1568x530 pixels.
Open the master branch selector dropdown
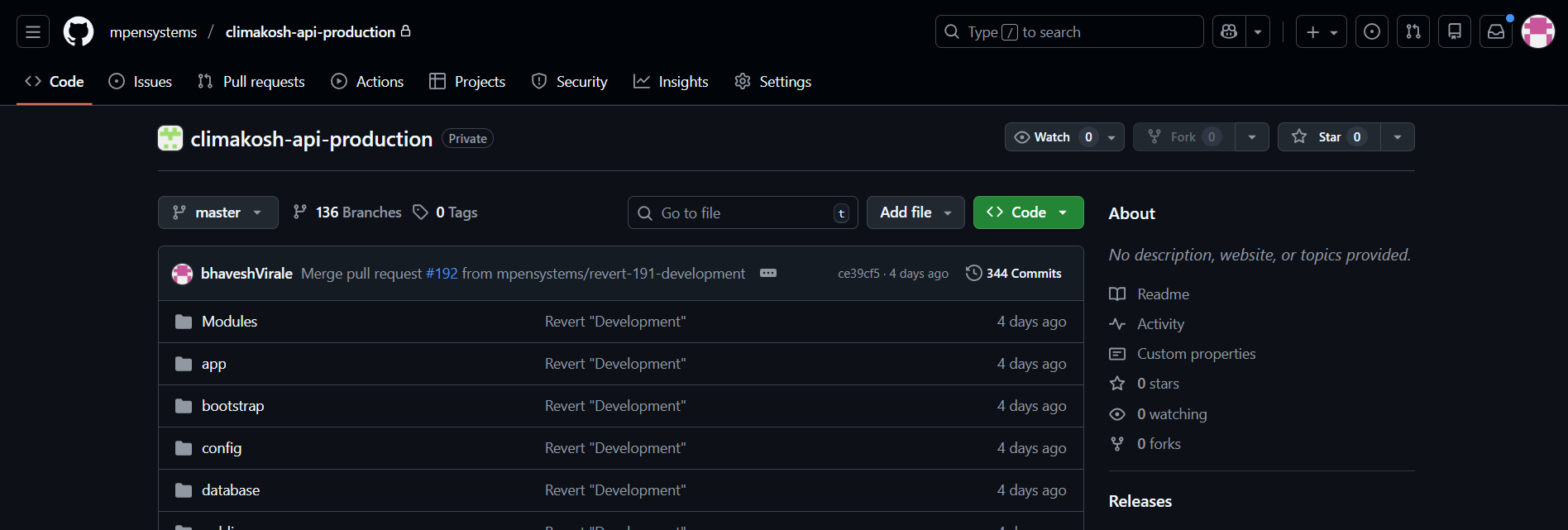[218, 212]
